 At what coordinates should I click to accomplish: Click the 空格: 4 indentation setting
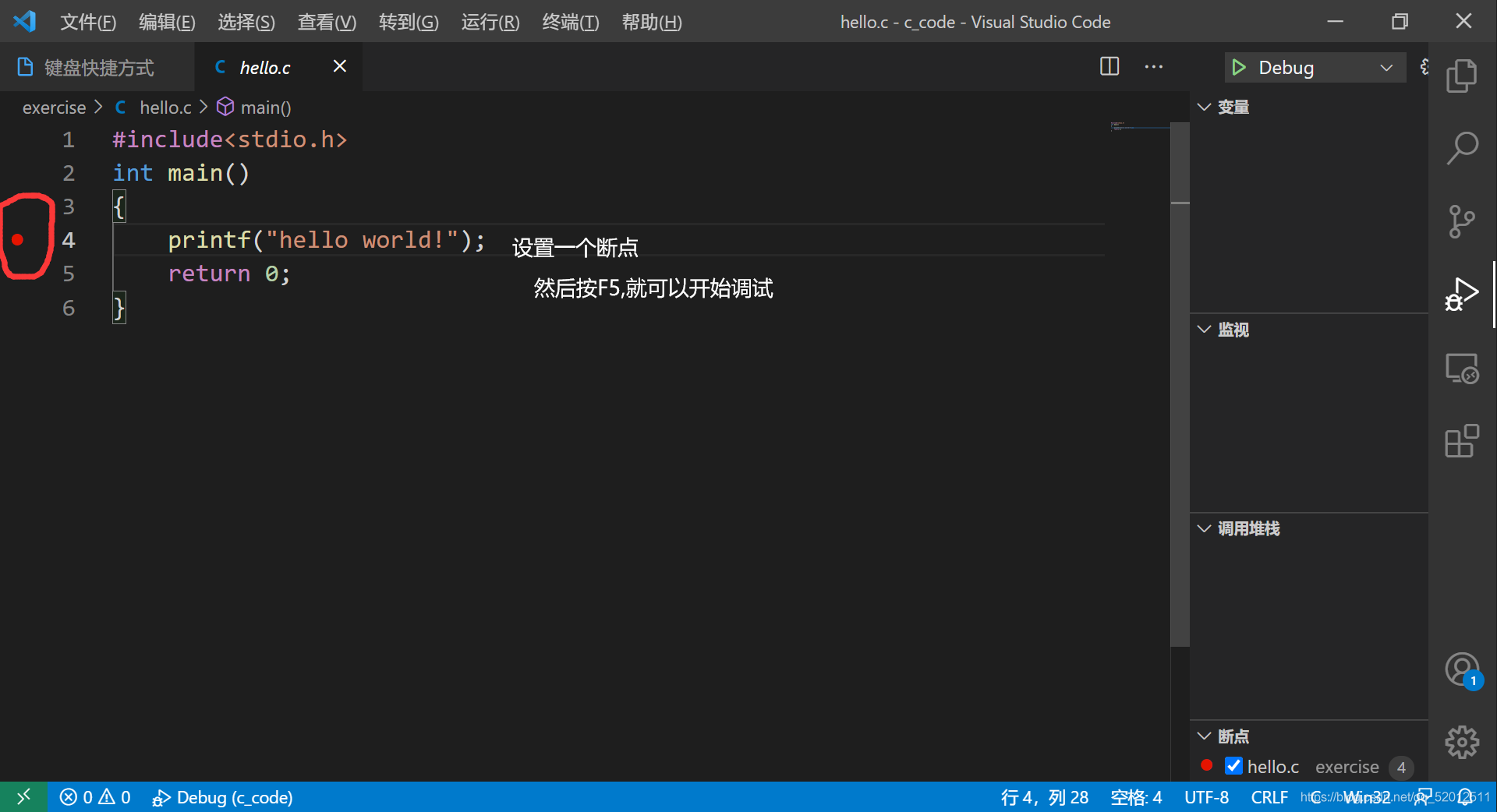coord(1136,797)
